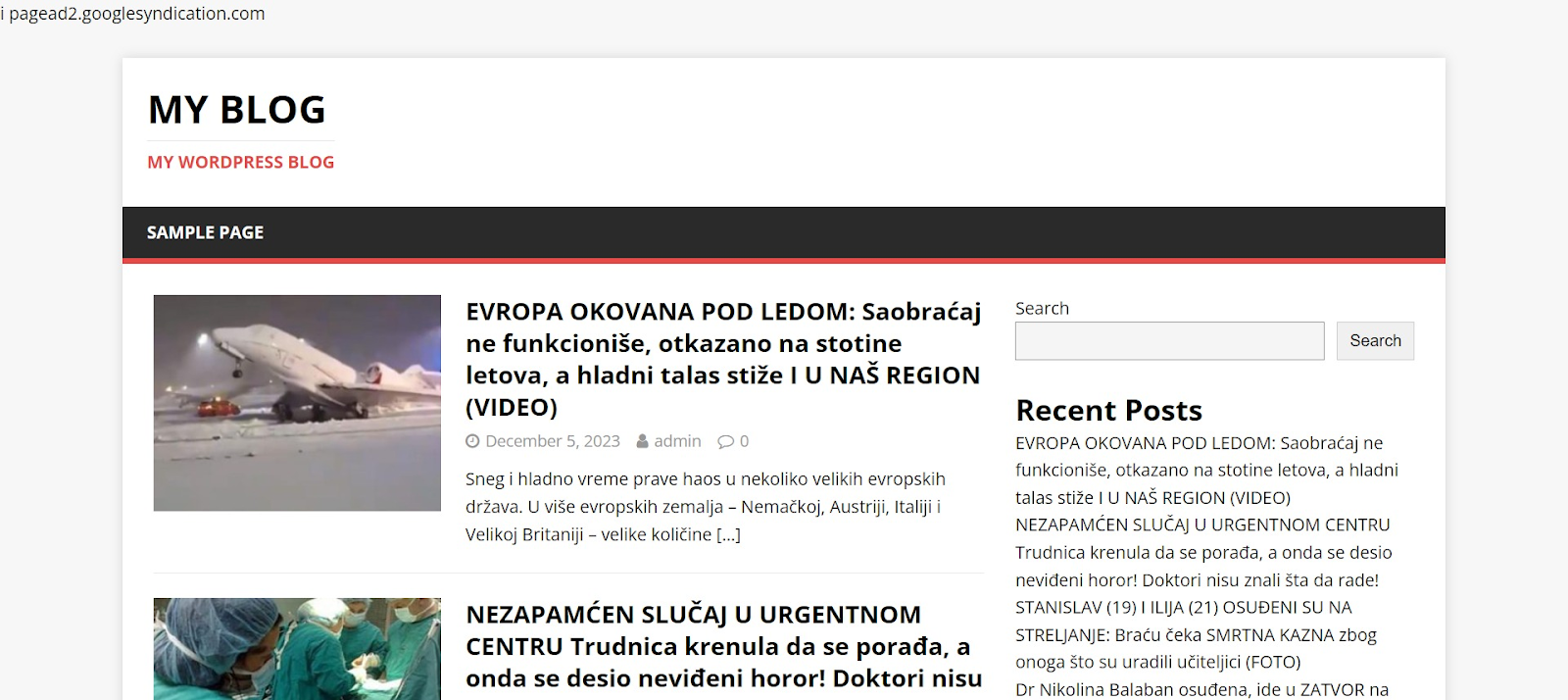Open the admin author link
The width and height of the screenshot is (1568, 700).
tap(678, 441)
